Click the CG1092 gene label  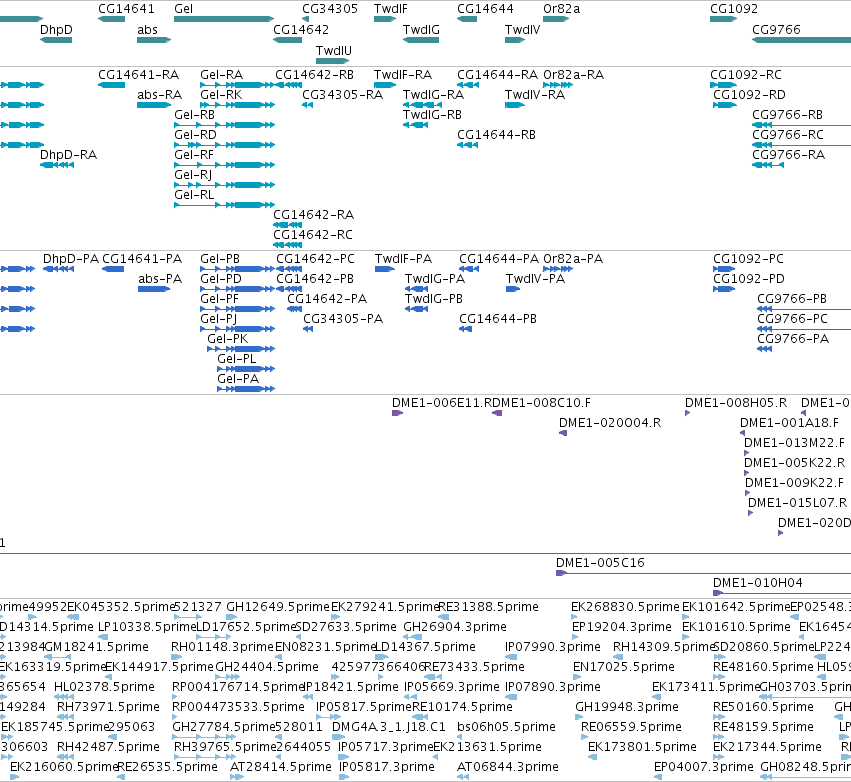click(x=734, y=9)
